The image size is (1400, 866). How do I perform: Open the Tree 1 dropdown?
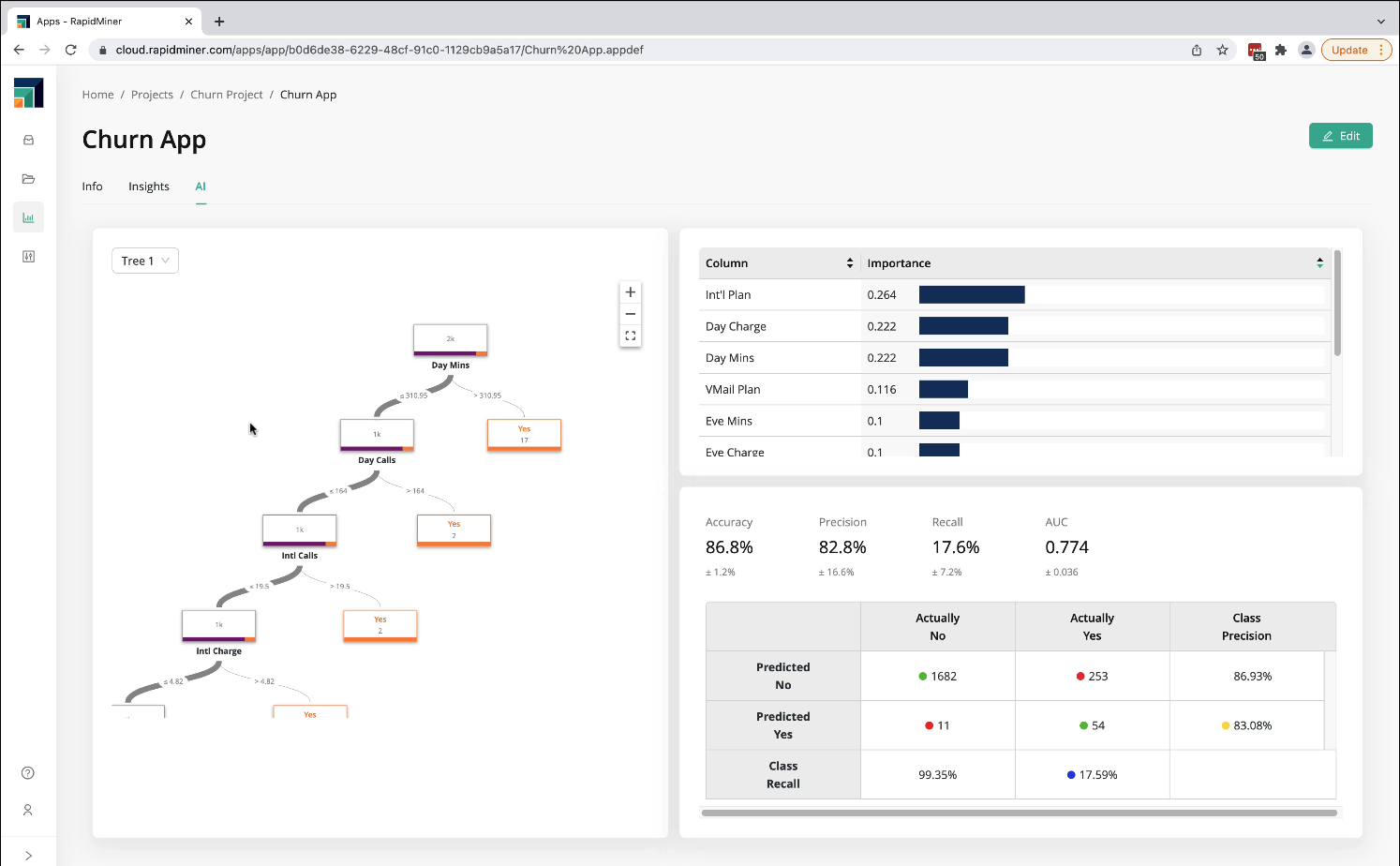(x=145, y=261)
